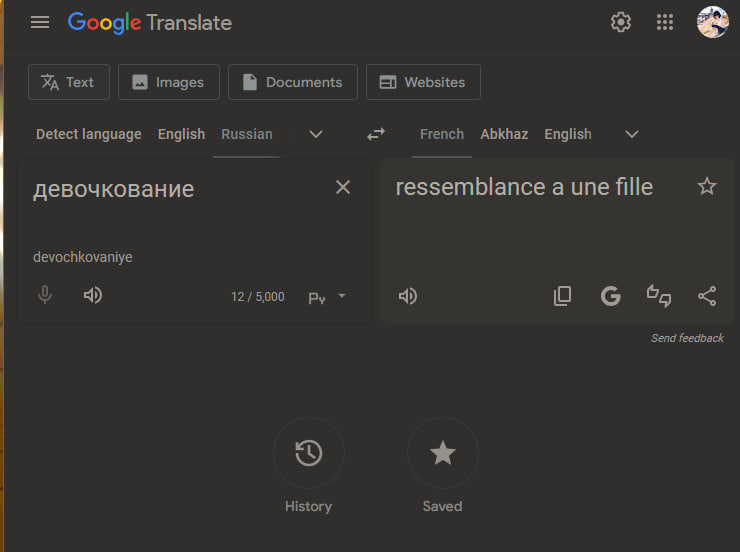Open the main hamburger menu

[x=40, y=22]
